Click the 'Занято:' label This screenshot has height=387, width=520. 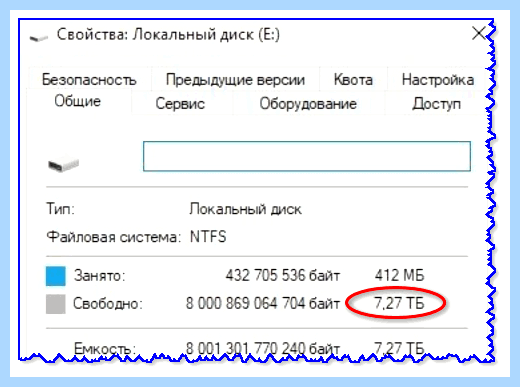[99, 276]
